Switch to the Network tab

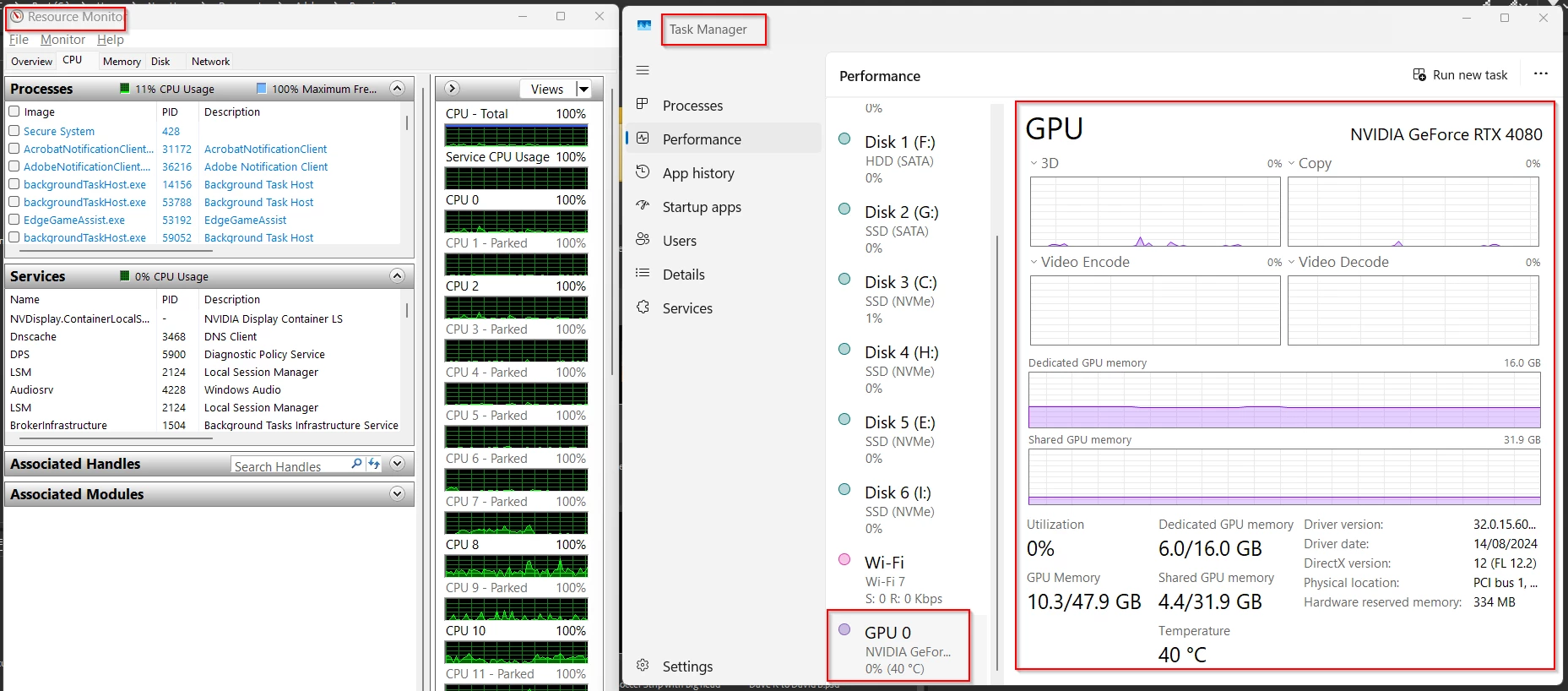coord(210,62)
